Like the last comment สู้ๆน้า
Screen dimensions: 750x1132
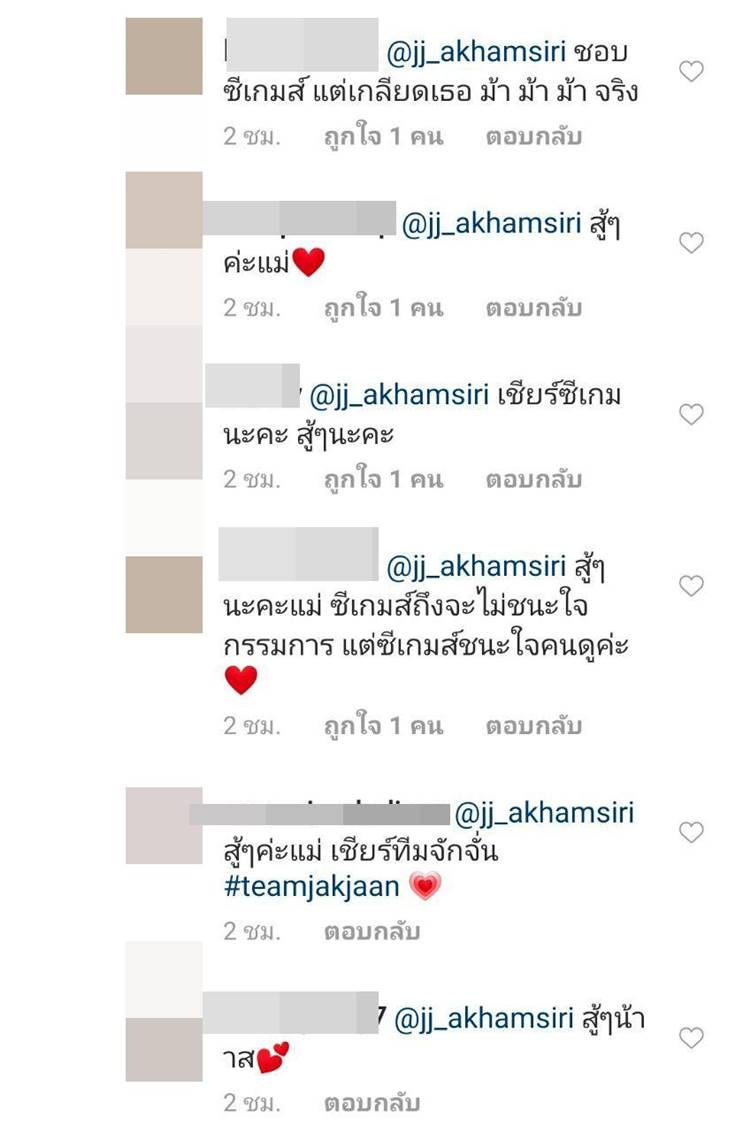pos(691,1037)
